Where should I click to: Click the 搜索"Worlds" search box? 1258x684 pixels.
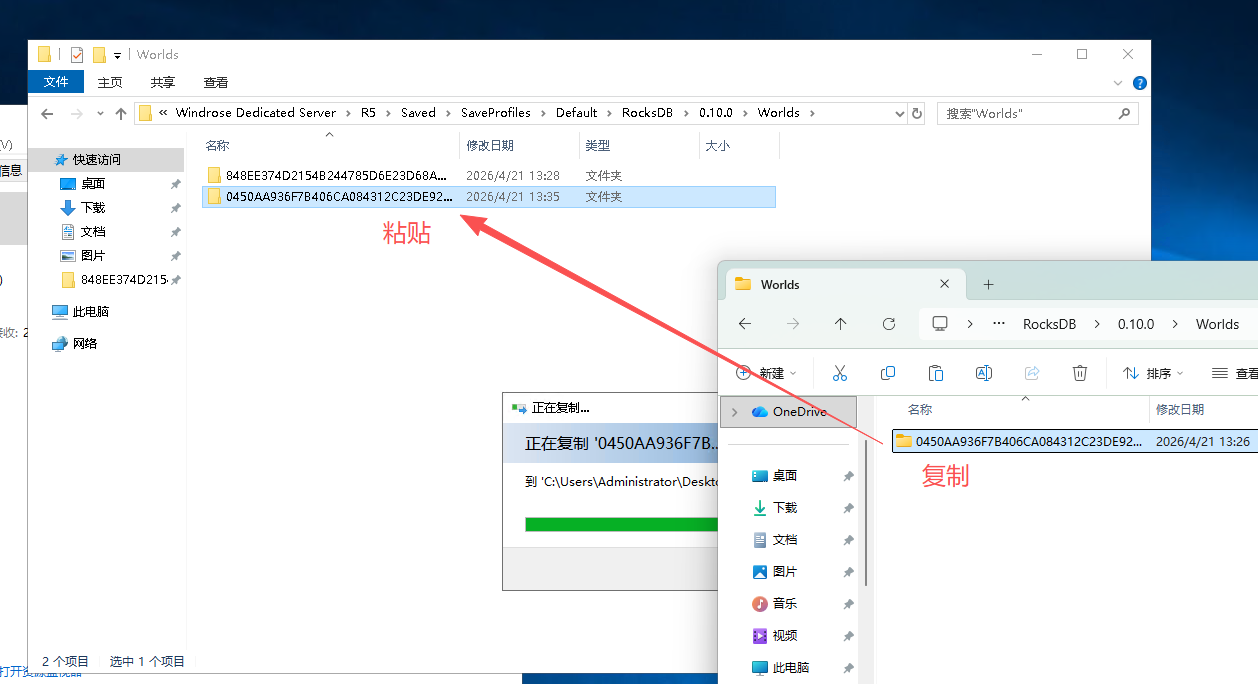pos(1028,113)
